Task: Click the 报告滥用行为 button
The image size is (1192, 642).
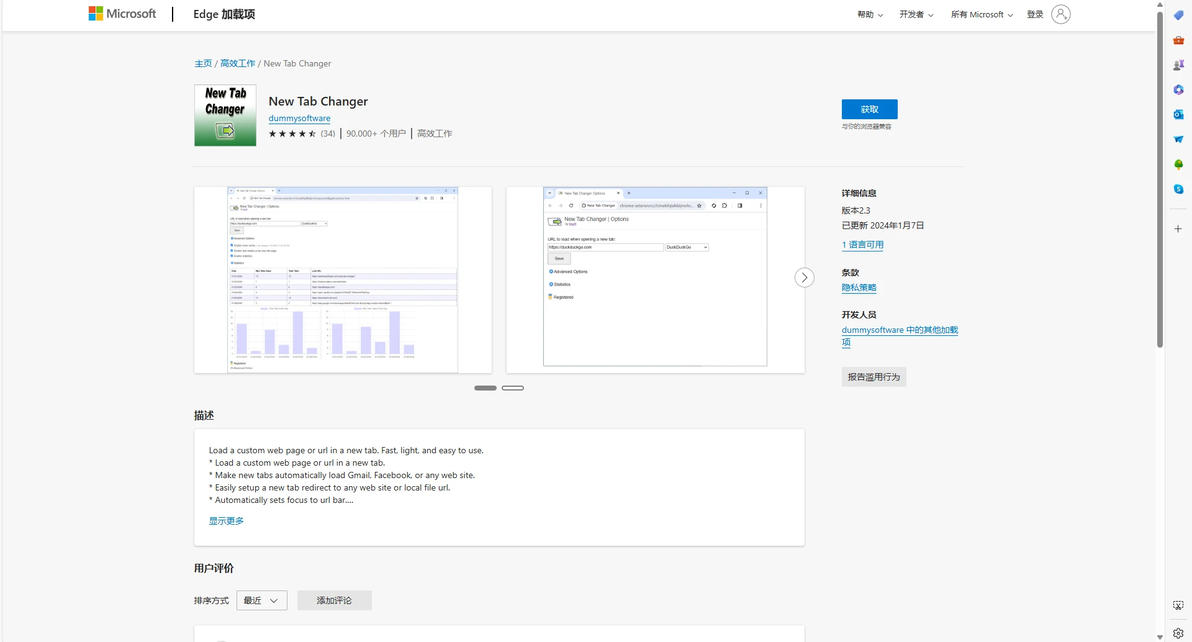Action: coord(873,377)
